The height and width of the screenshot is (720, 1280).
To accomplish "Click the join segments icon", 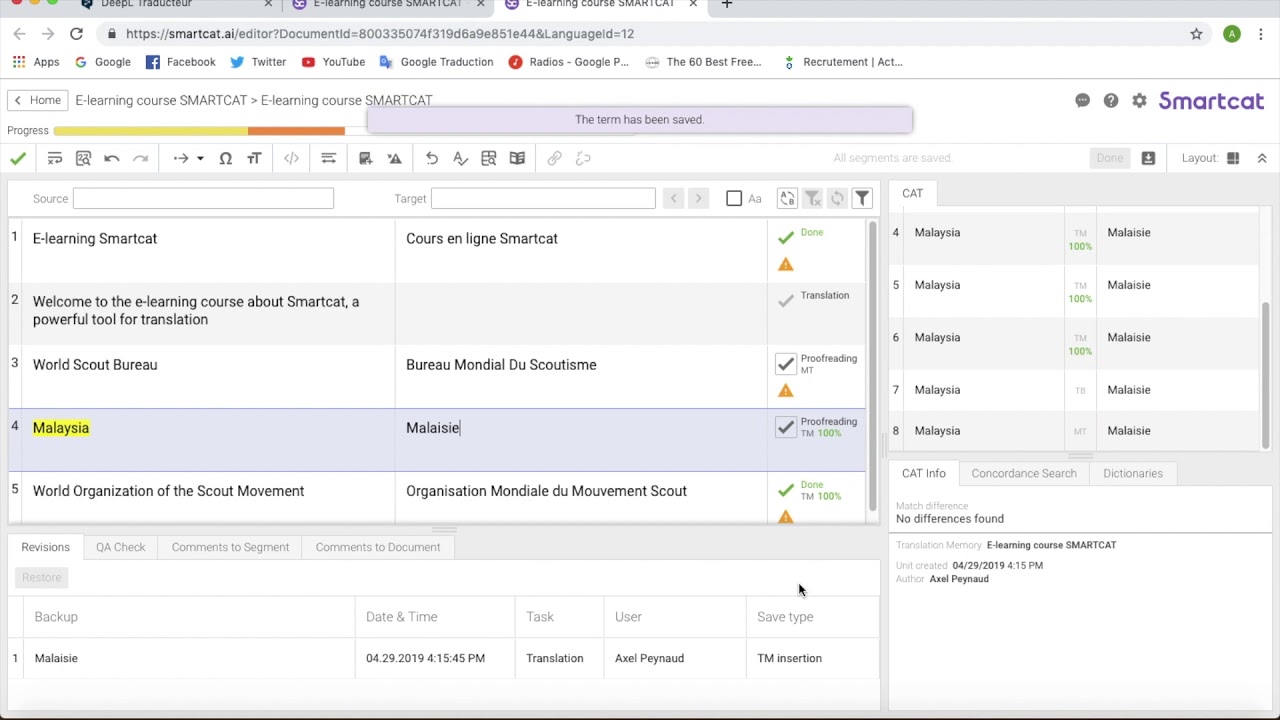I will coord(328,158).
